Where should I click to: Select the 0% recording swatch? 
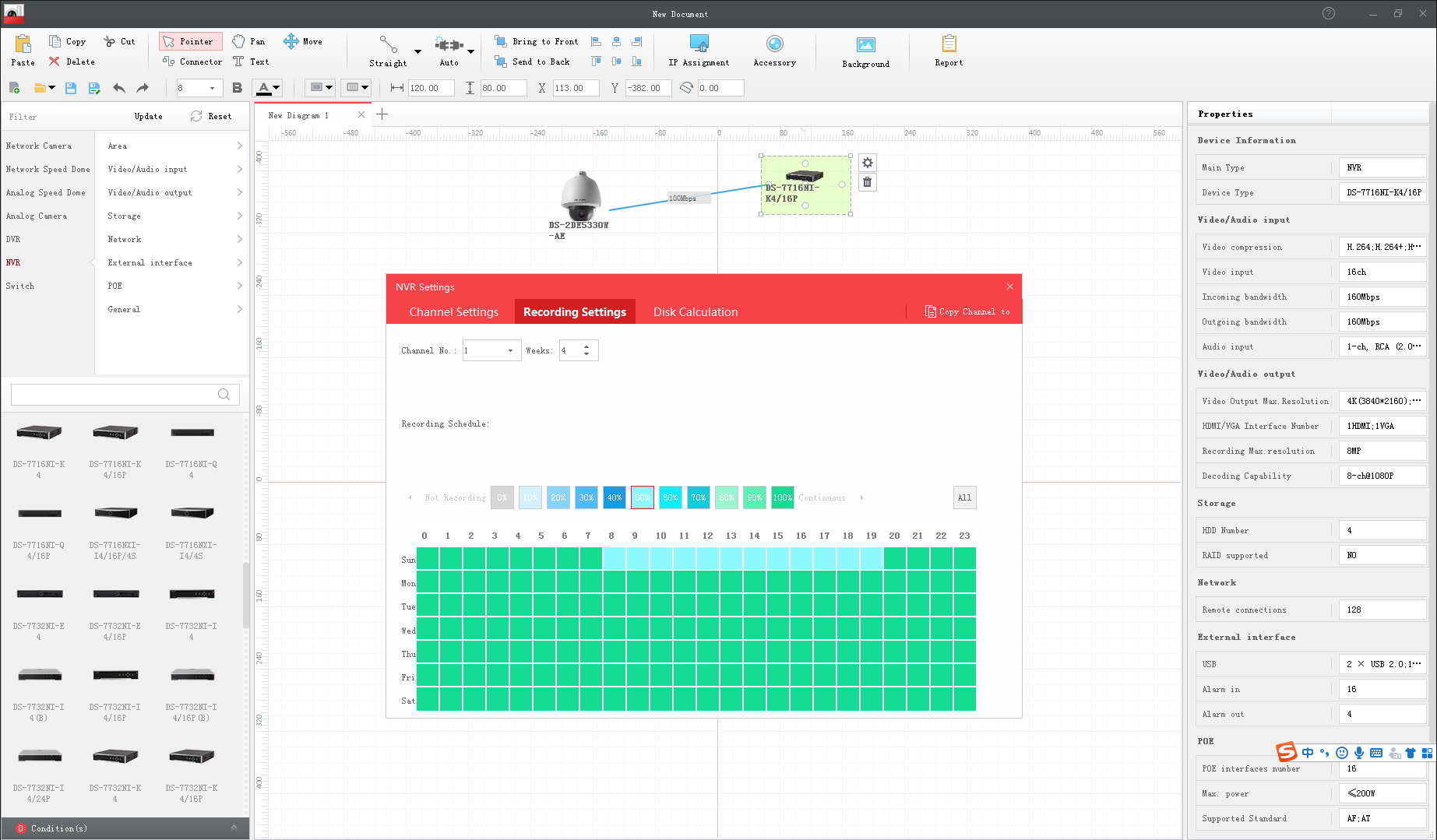[x=502, y=497]
